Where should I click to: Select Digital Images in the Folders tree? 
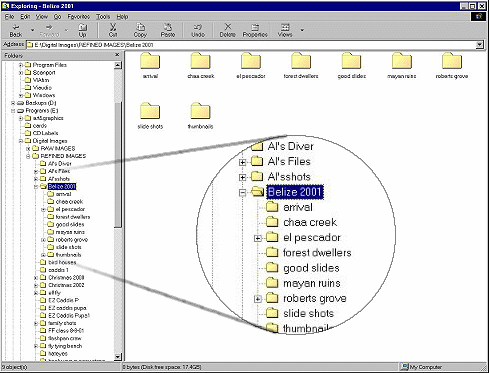click(x=50, y=141)
